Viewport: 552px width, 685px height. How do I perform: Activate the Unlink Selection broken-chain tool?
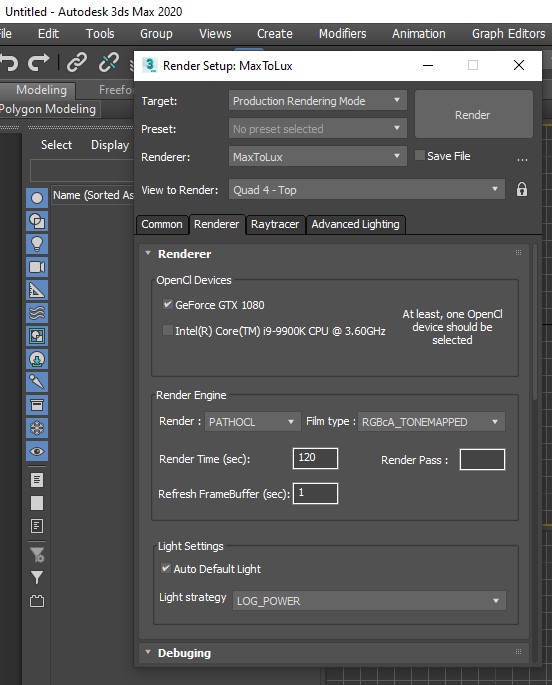click(x=109, y=62)
